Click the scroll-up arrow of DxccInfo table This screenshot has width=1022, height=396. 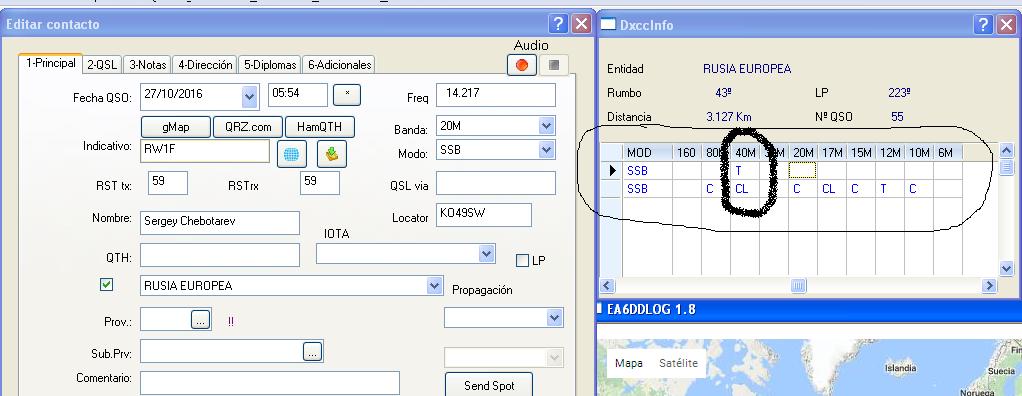tap(1006, 151)
